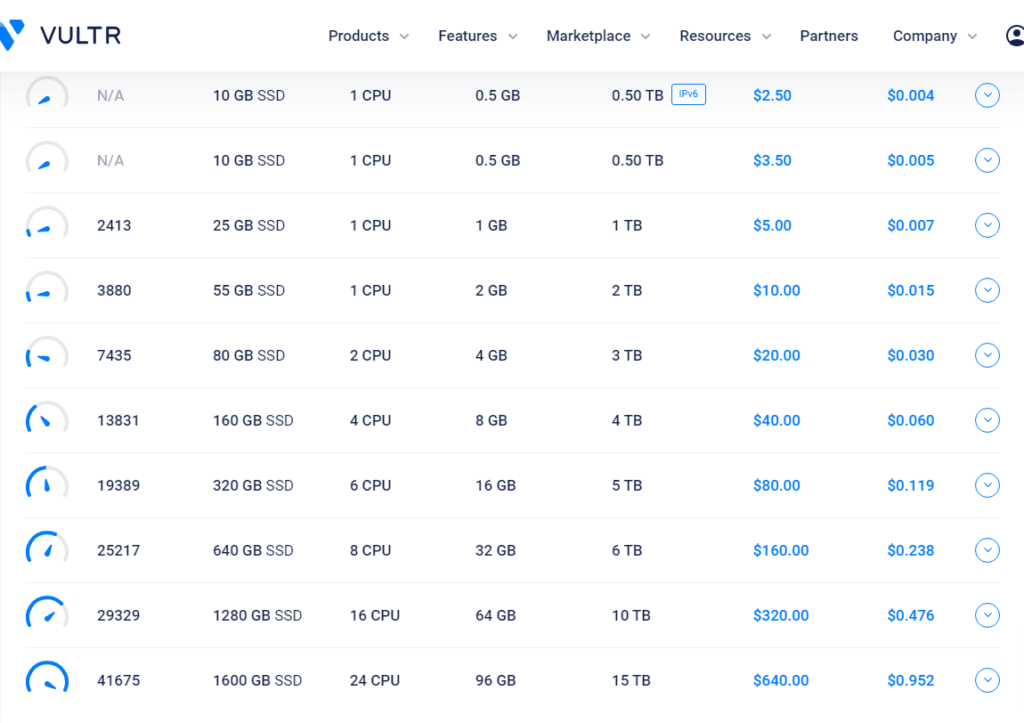Click the gauge icon for the 29329 plan
Screen dimensions: 1024x723
46,615
